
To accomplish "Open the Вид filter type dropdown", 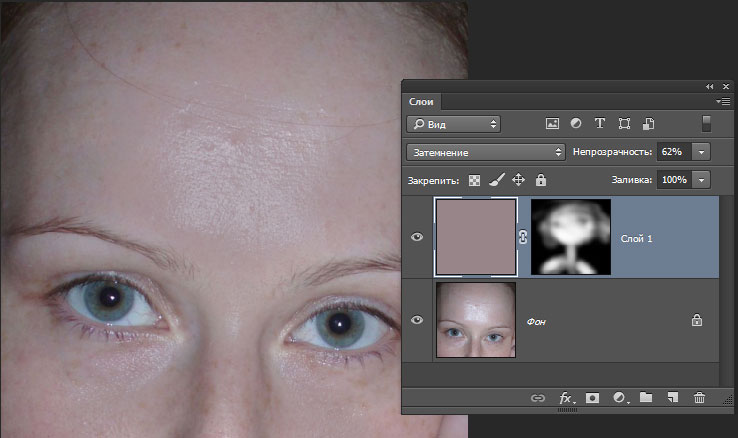I will 453,124.
